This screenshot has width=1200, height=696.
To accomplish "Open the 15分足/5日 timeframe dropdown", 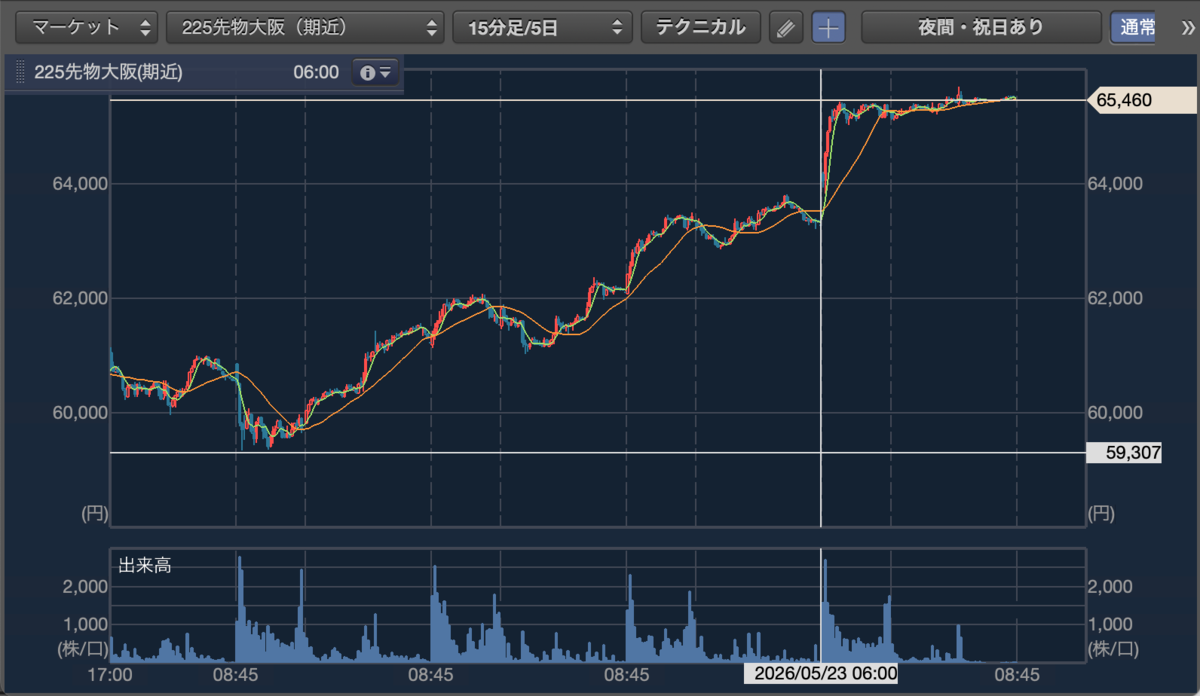I will (543, 27).
